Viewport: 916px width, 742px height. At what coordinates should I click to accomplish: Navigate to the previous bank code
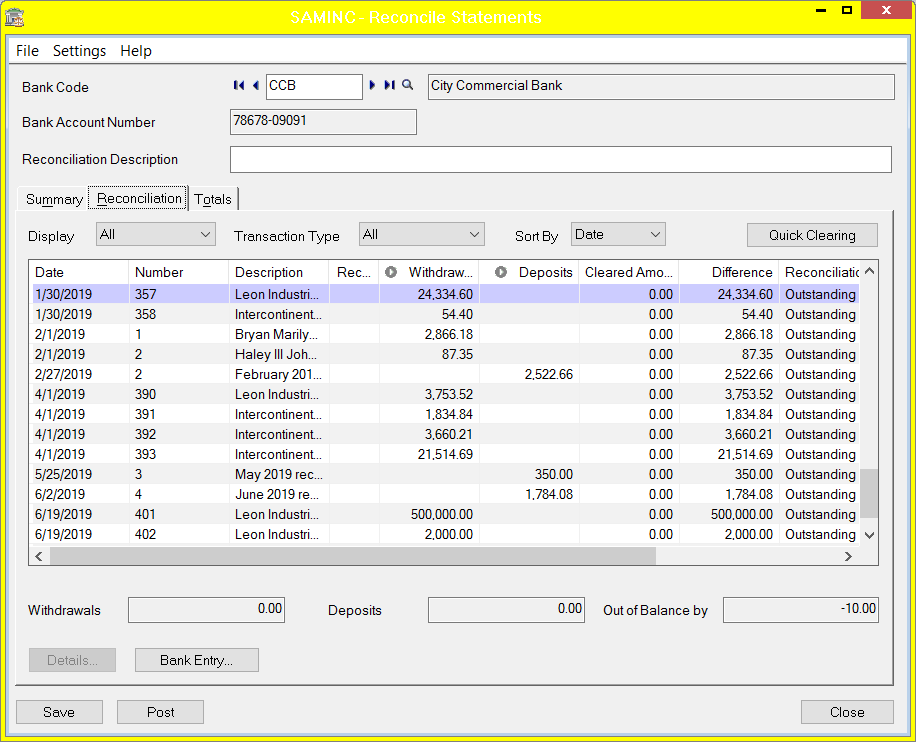255,87
